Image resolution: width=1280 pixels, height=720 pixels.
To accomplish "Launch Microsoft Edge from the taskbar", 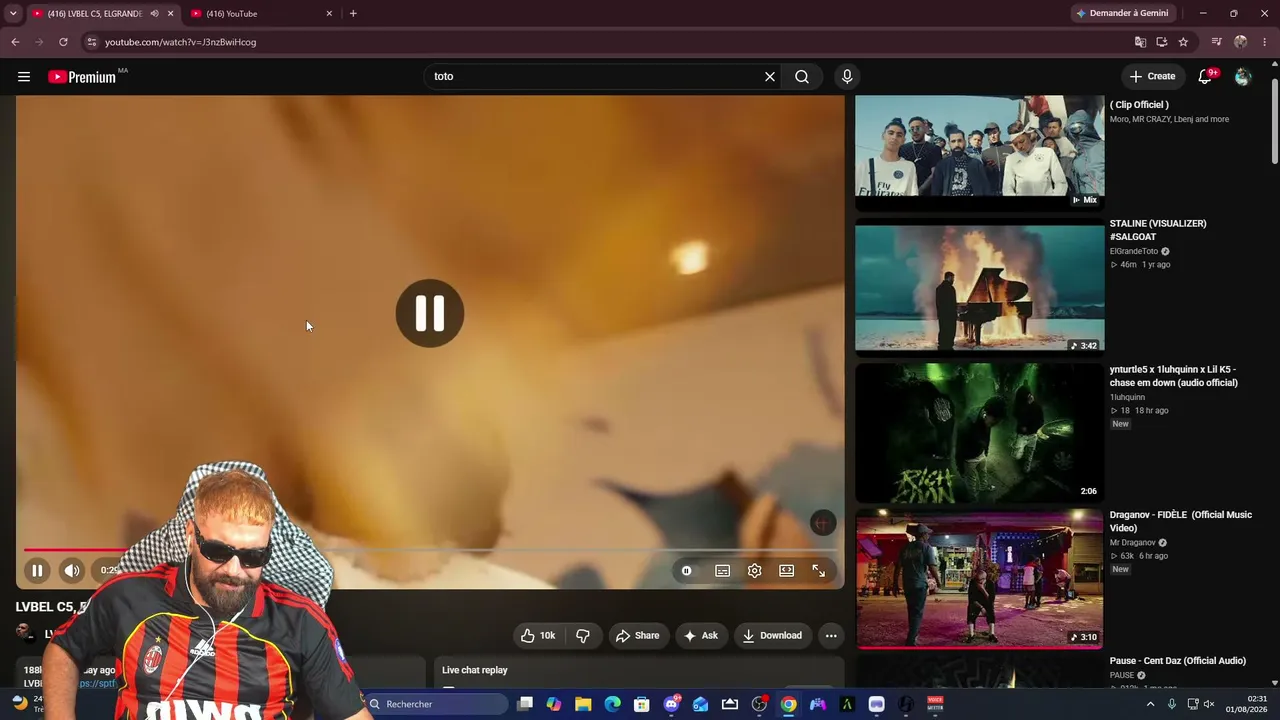I will [613, 704].
